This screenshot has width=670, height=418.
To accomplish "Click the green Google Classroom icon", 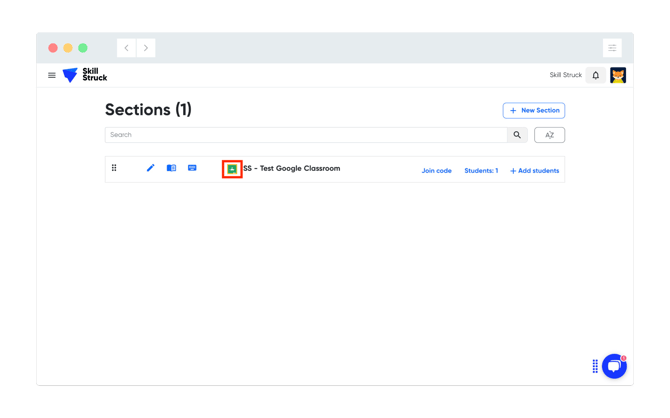I will [232, 169].
